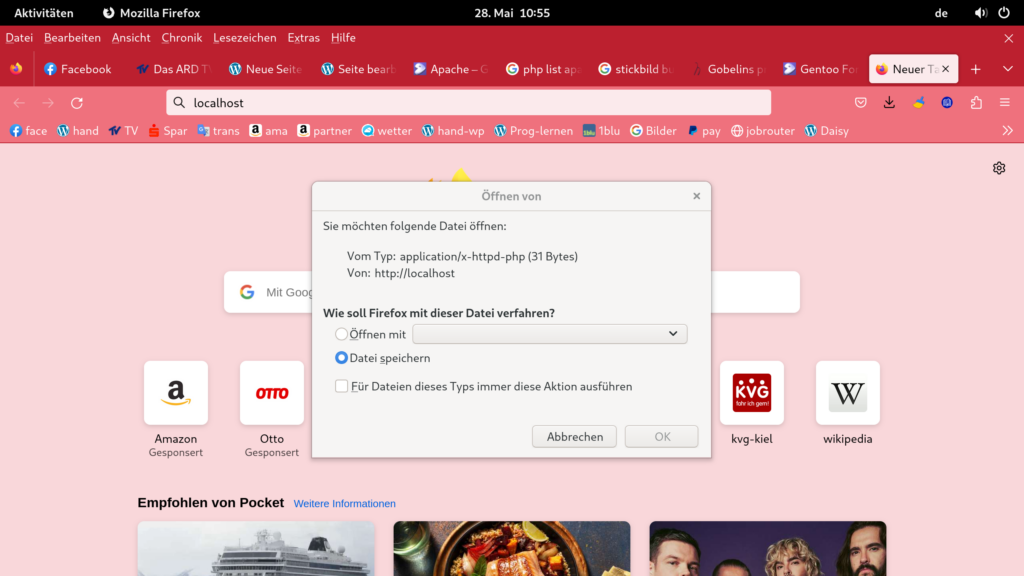Open the system volume icon in top bar
1024x576 pixels.
pos(980,13)
